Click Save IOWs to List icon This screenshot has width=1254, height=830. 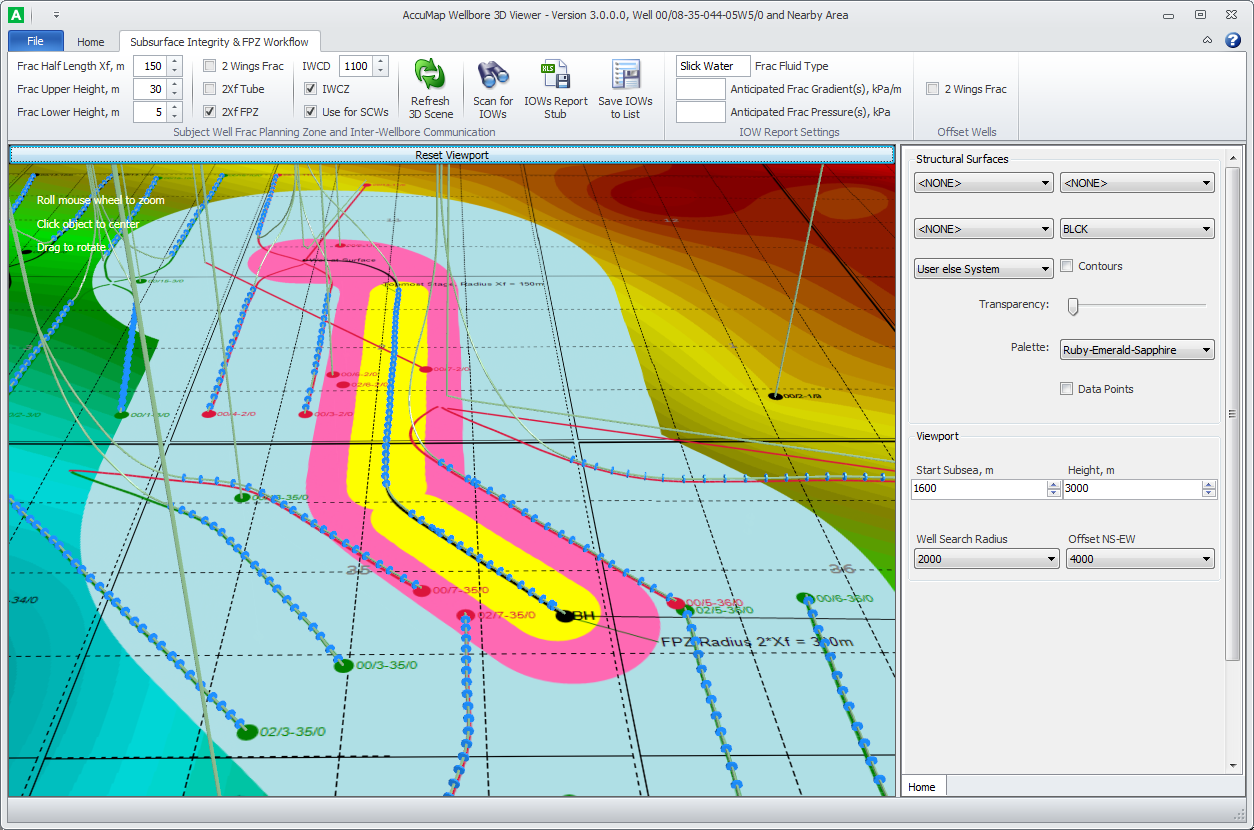625,76
